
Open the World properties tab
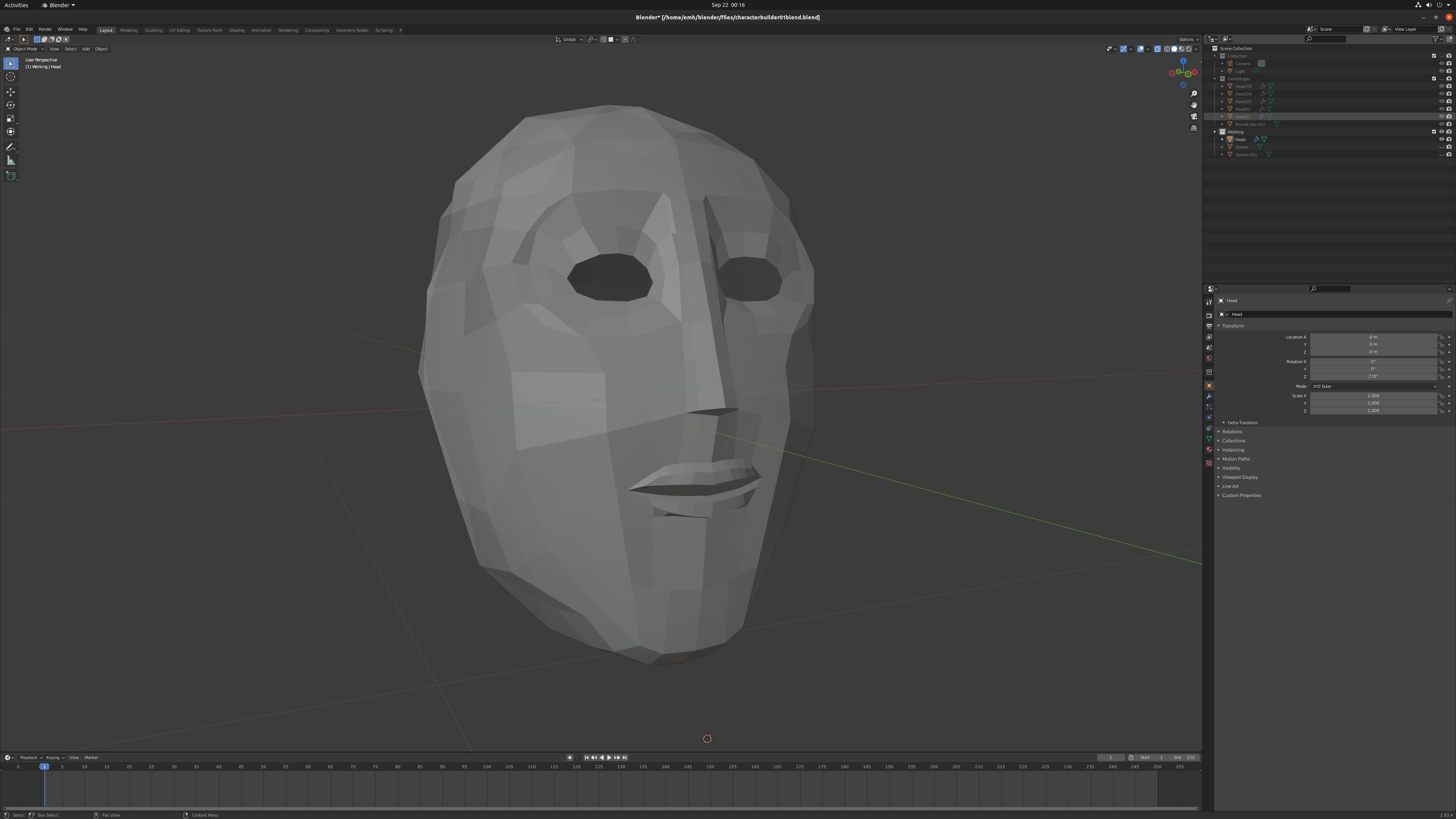coord(1208,358)
